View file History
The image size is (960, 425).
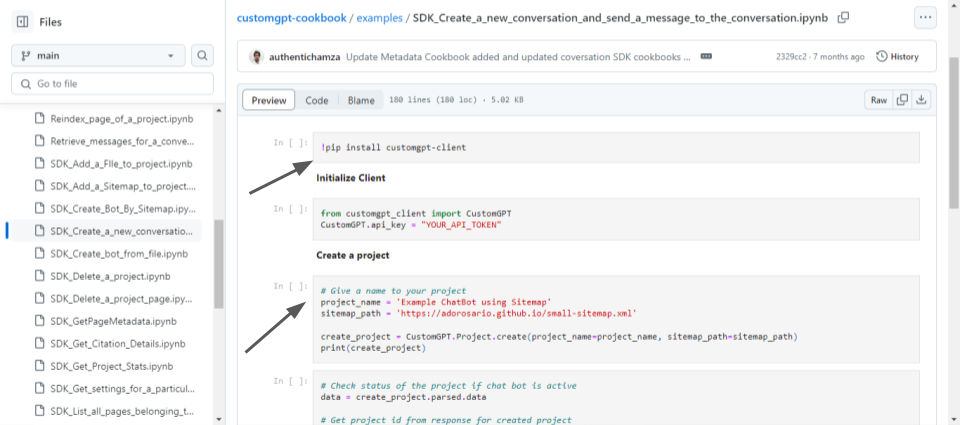coord(898,56)
